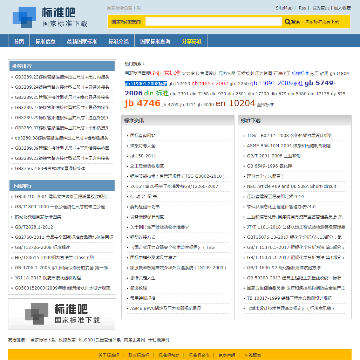Open the 'TB 10017-1999' download entry
Screen dimensions: 360x360
[x=289, y=298]
